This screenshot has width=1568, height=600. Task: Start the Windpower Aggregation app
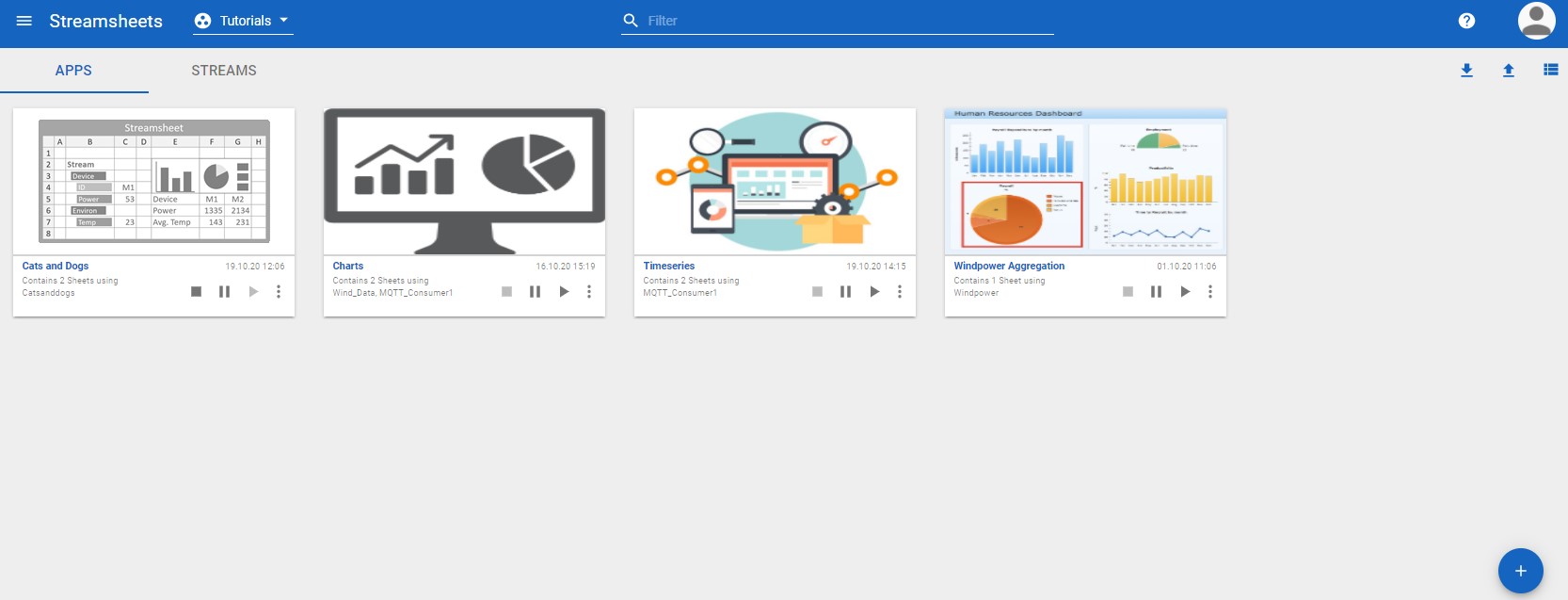pos(1185,292)
